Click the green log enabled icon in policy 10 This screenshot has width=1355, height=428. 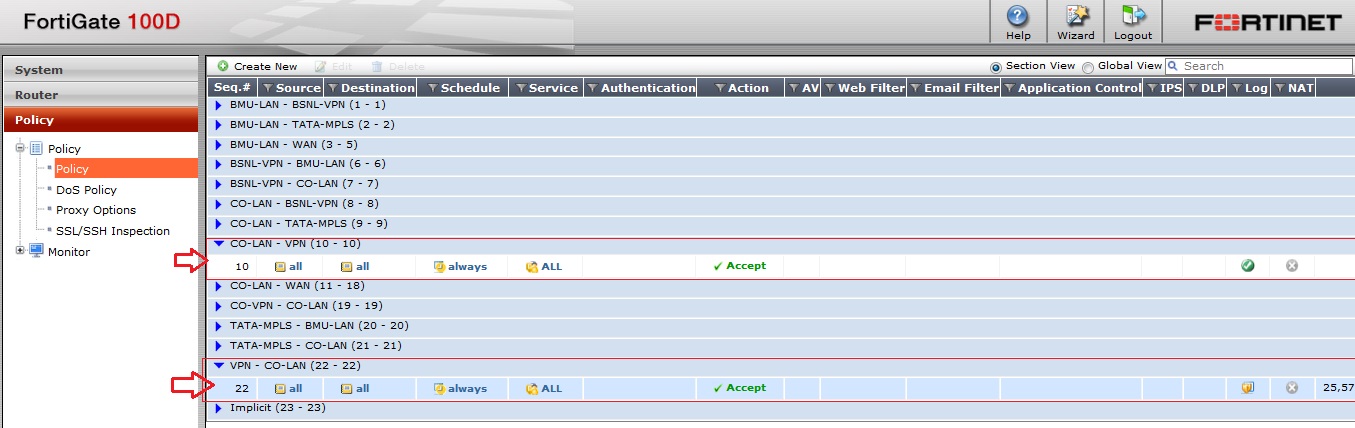pyautogui.click(x=1248, y=266)
